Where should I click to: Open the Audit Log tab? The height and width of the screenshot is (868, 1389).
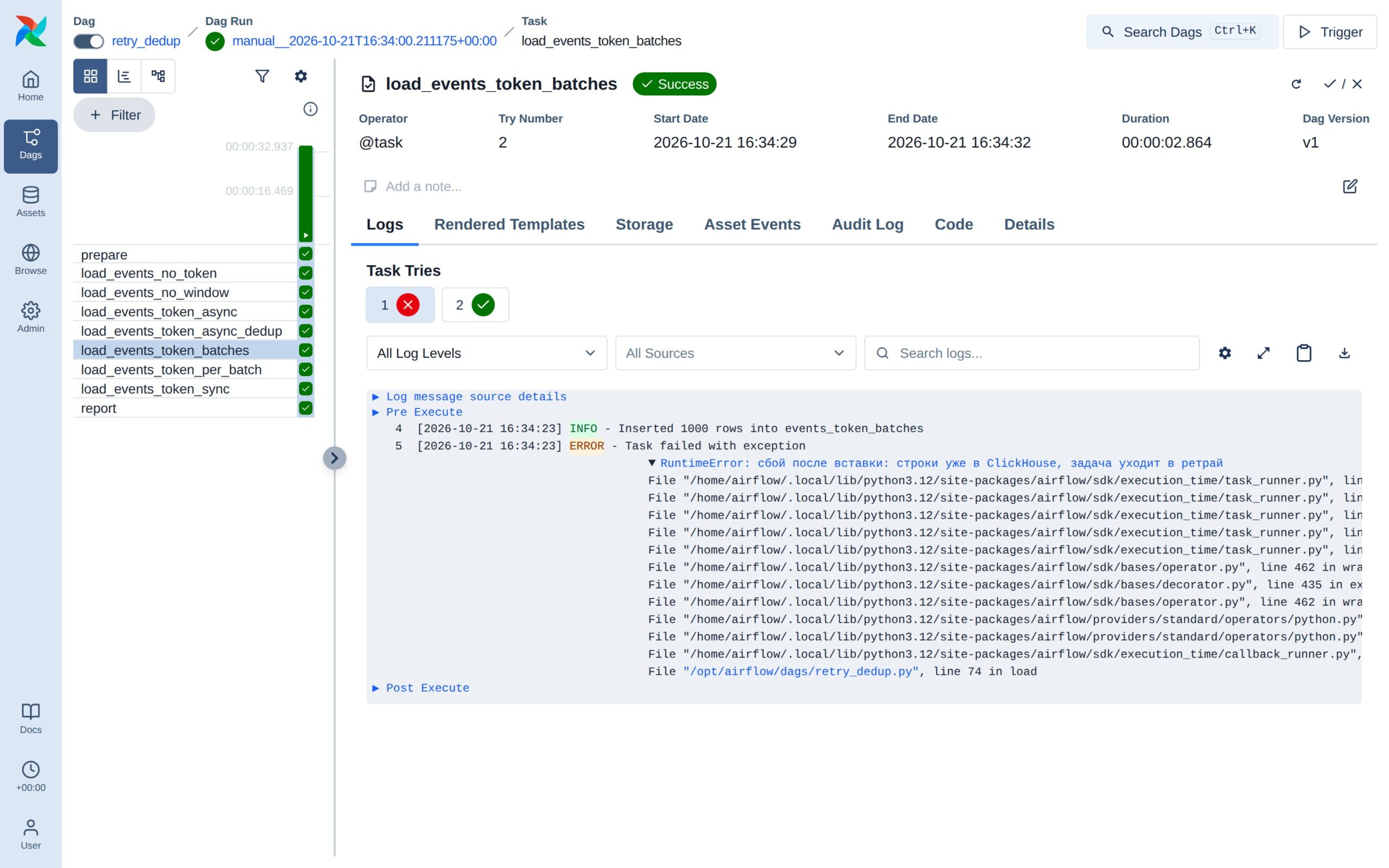tap(867, 225)
